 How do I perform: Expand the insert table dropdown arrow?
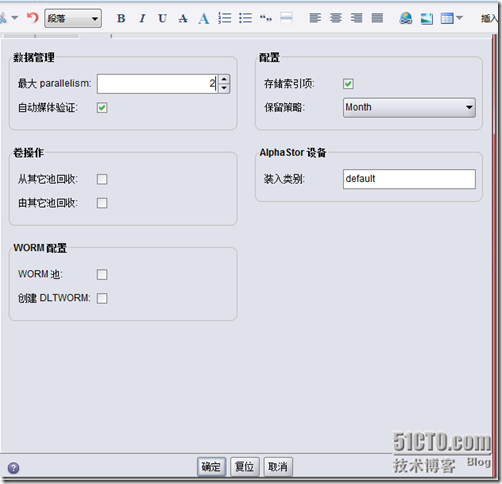pyautogui.click(x=460, y=18)
